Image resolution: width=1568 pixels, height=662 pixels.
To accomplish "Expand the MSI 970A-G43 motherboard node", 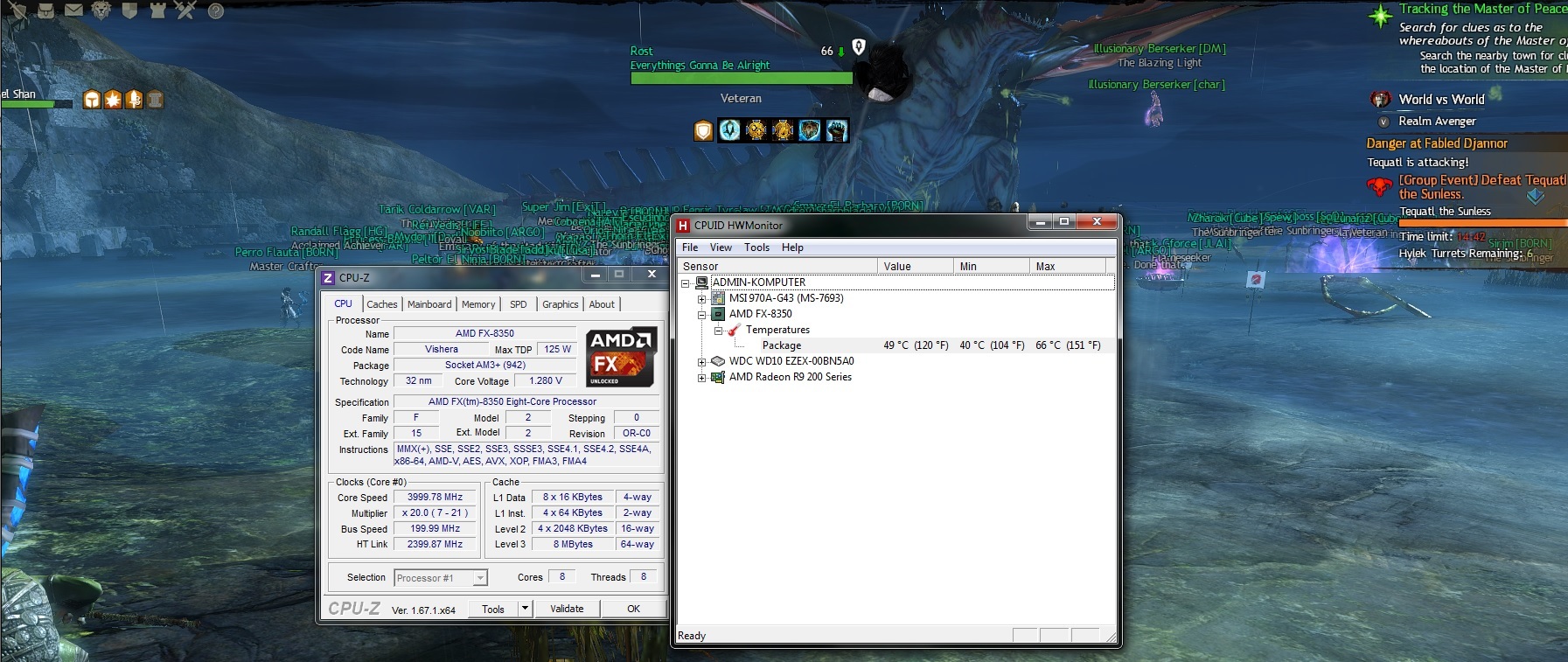I will tap(701, 299).
